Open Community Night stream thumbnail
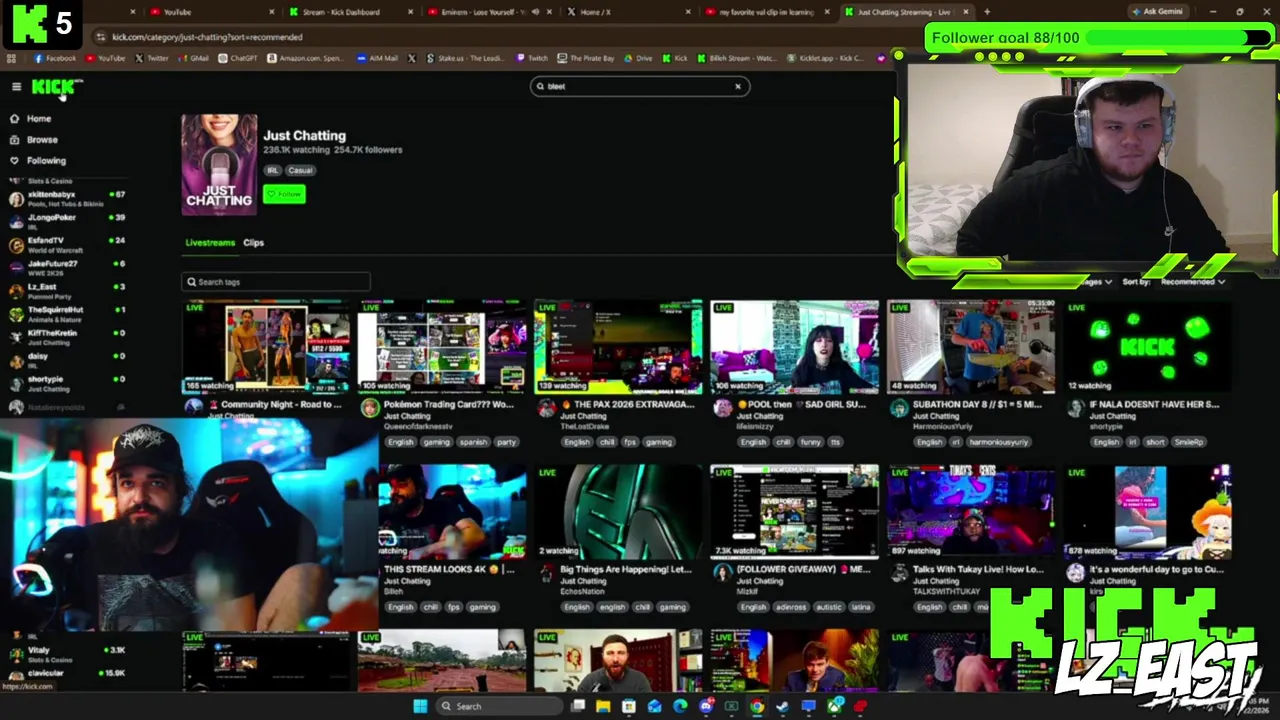The image size is (1280, 720). point(265,347)
